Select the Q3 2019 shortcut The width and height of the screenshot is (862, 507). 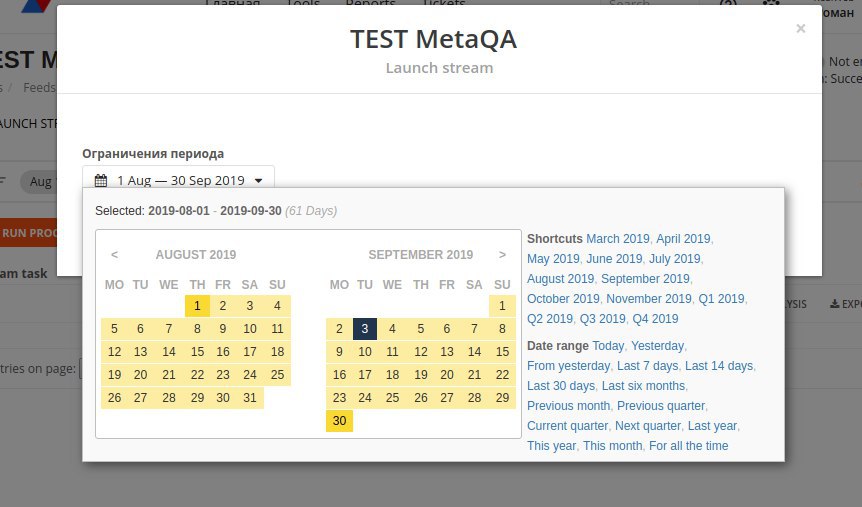coord(603,318)
